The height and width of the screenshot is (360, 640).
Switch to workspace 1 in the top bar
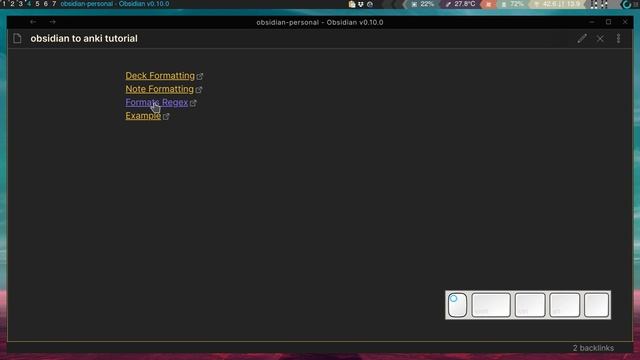(x=4, y=4)
